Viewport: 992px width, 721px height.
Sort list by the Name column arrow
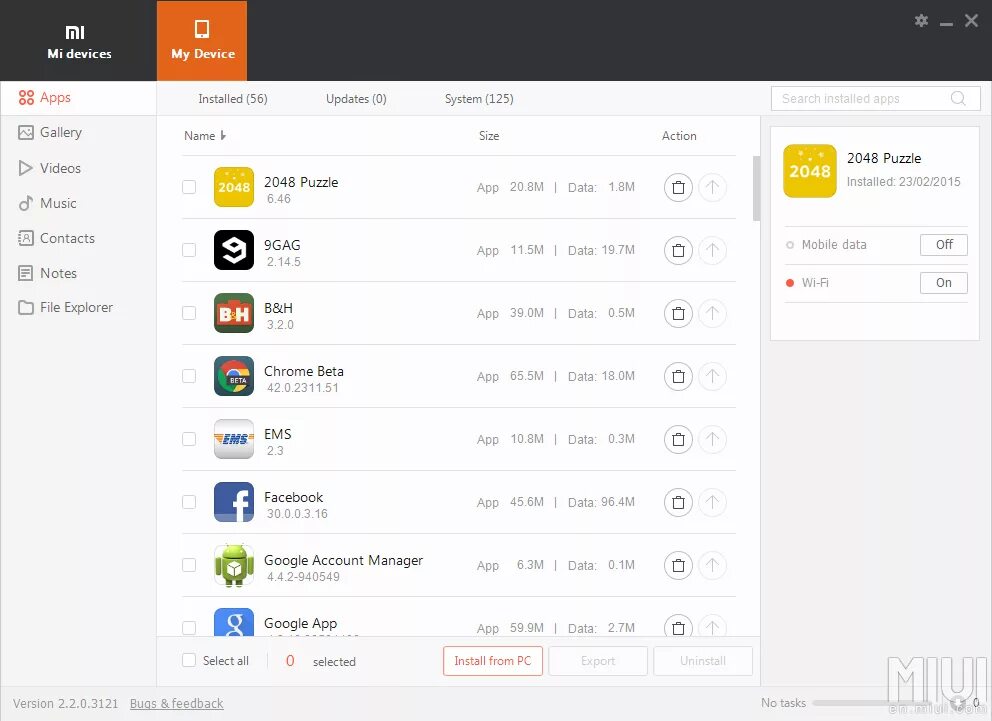(x=223, y=135)
